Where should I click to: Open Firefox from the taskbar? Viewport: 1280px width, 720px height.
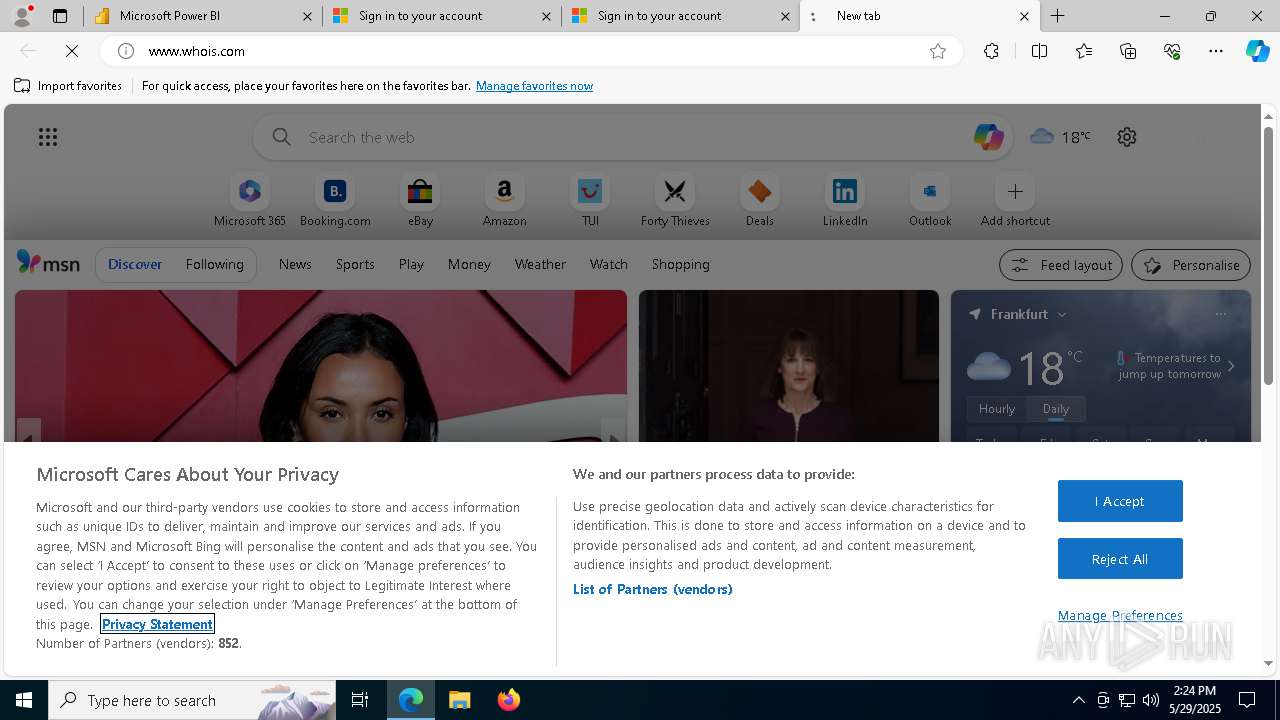pyautogui.click(x=509, y=700)
